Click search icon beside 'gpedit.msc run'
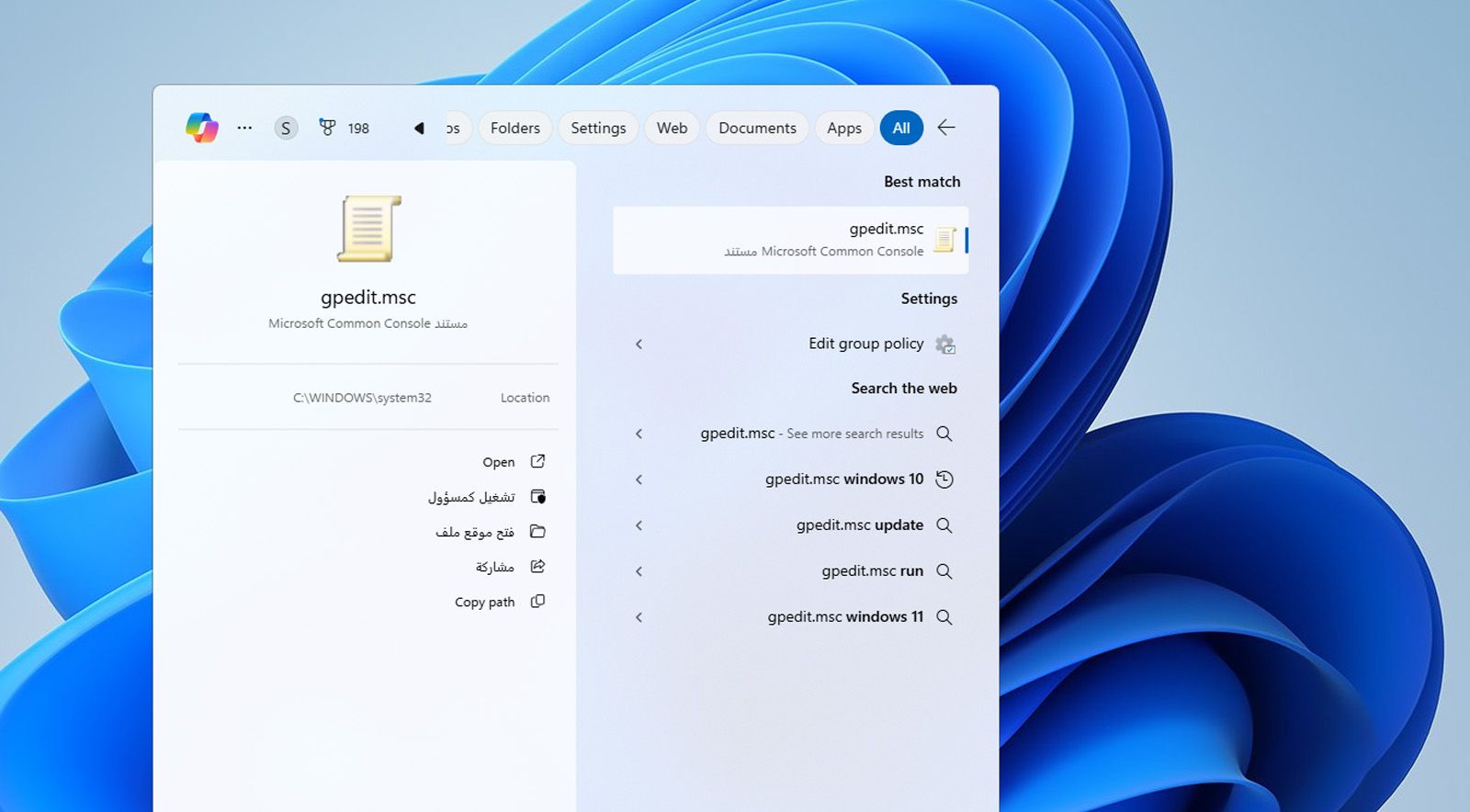The image size is (1470, 812). point(944,571)
